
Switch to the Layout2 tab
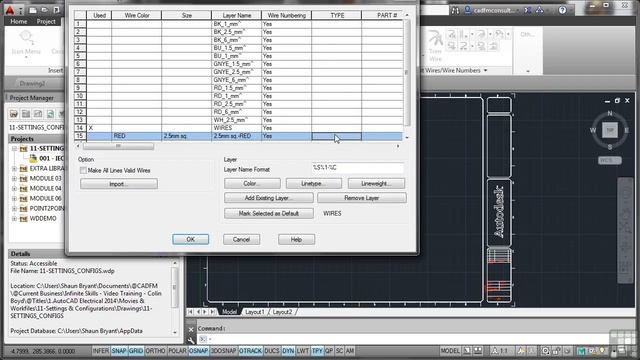tap(282, 312)
